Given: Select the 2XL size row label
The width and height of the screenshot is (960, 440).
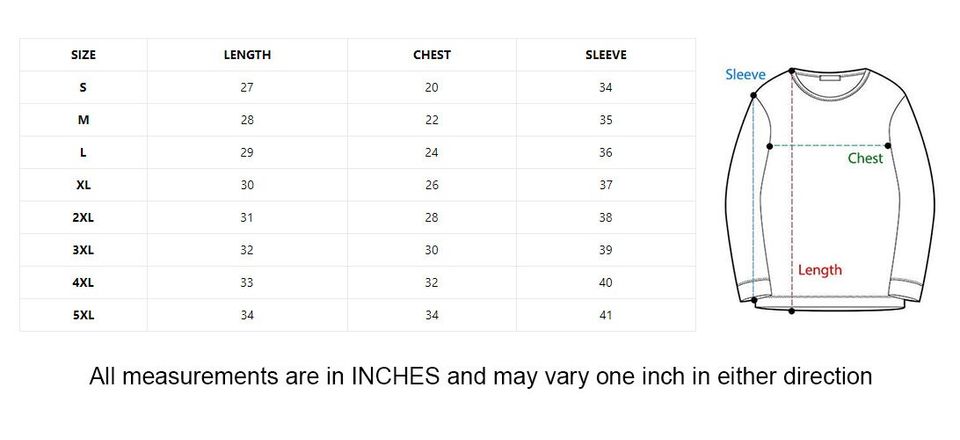Looking at the screenshot, I should tap(83, 218).
